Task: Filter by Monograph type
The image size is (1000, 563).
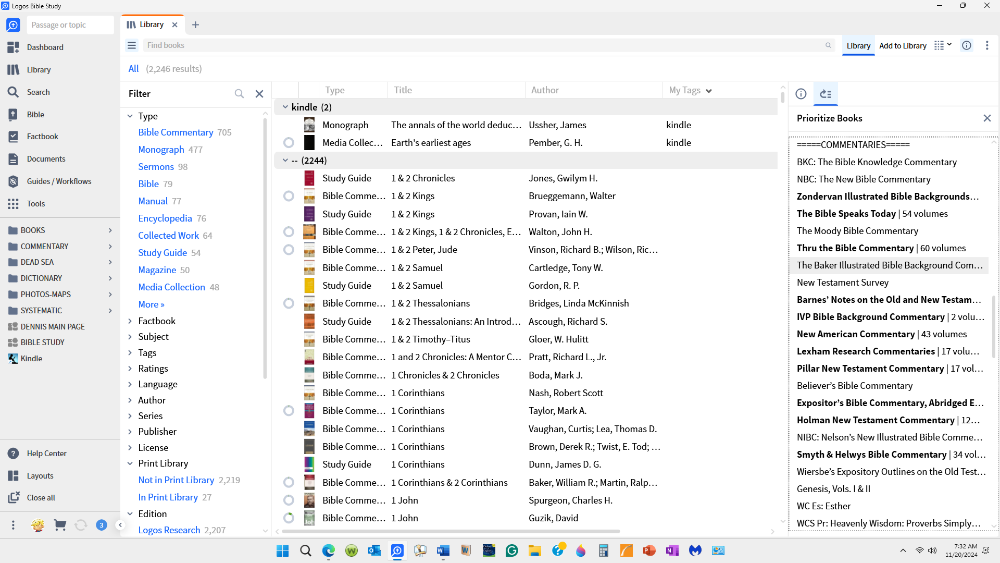Action: tap(161, 150)
